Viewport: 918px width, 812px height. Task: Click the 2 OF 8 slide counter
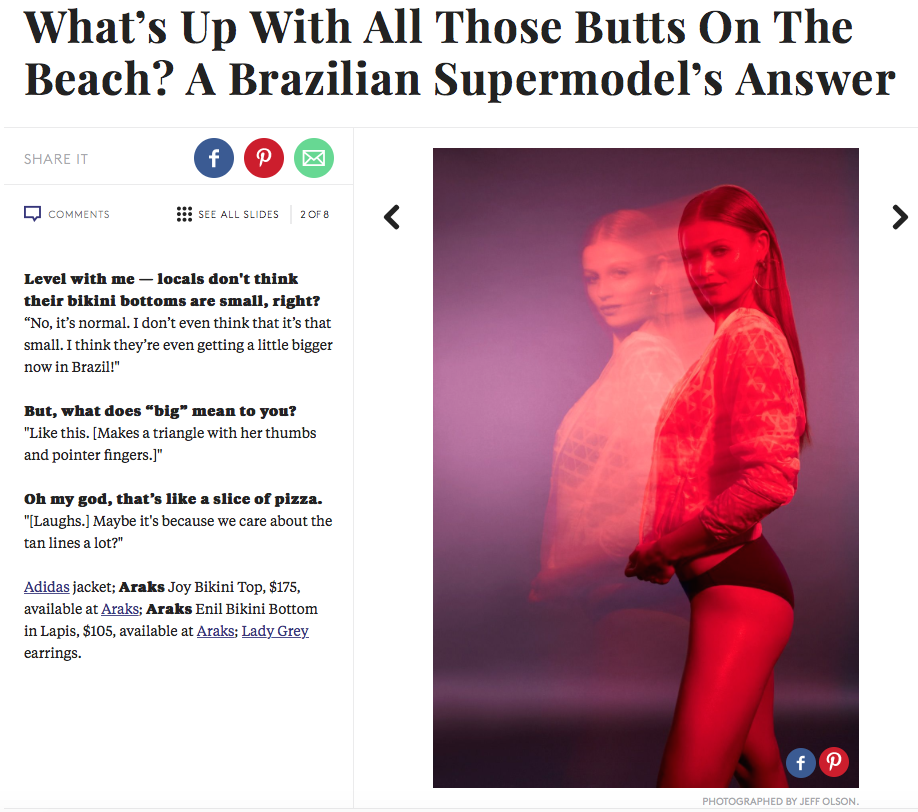314,214
